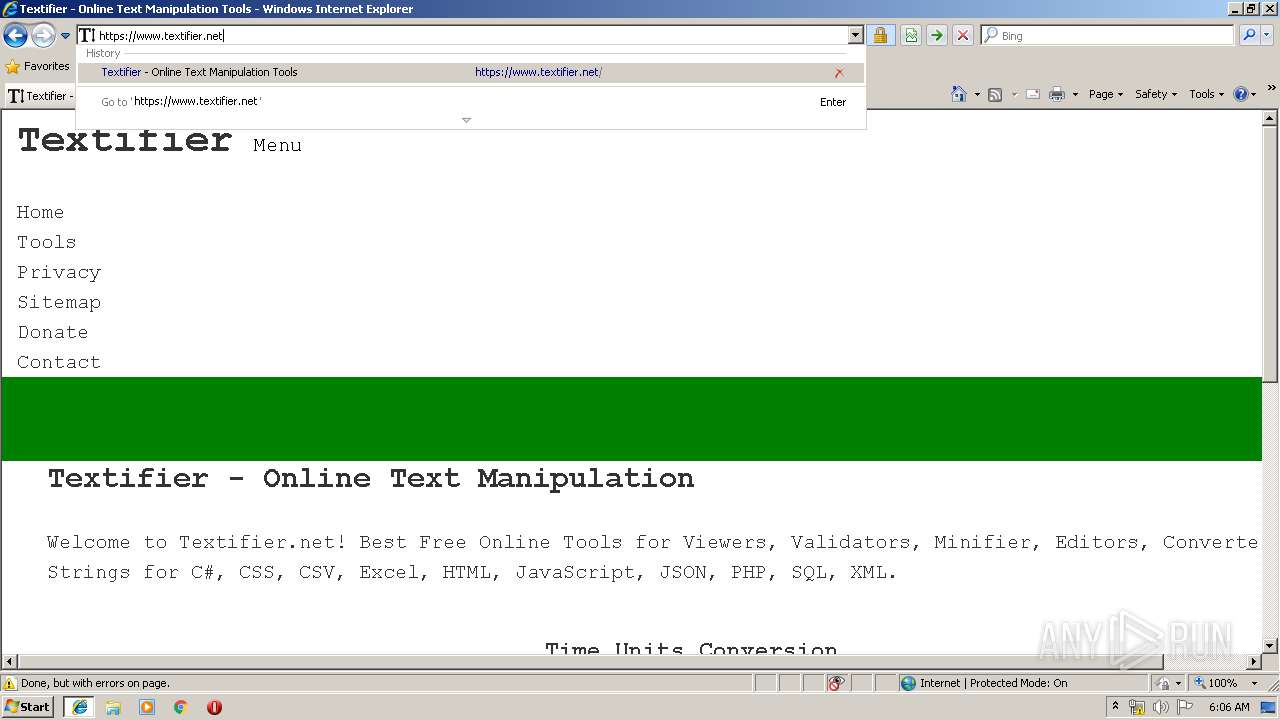The height and width of the screenshot is (720, 1280).
Task: Click the Windows Start button
Action: [27, 707]
